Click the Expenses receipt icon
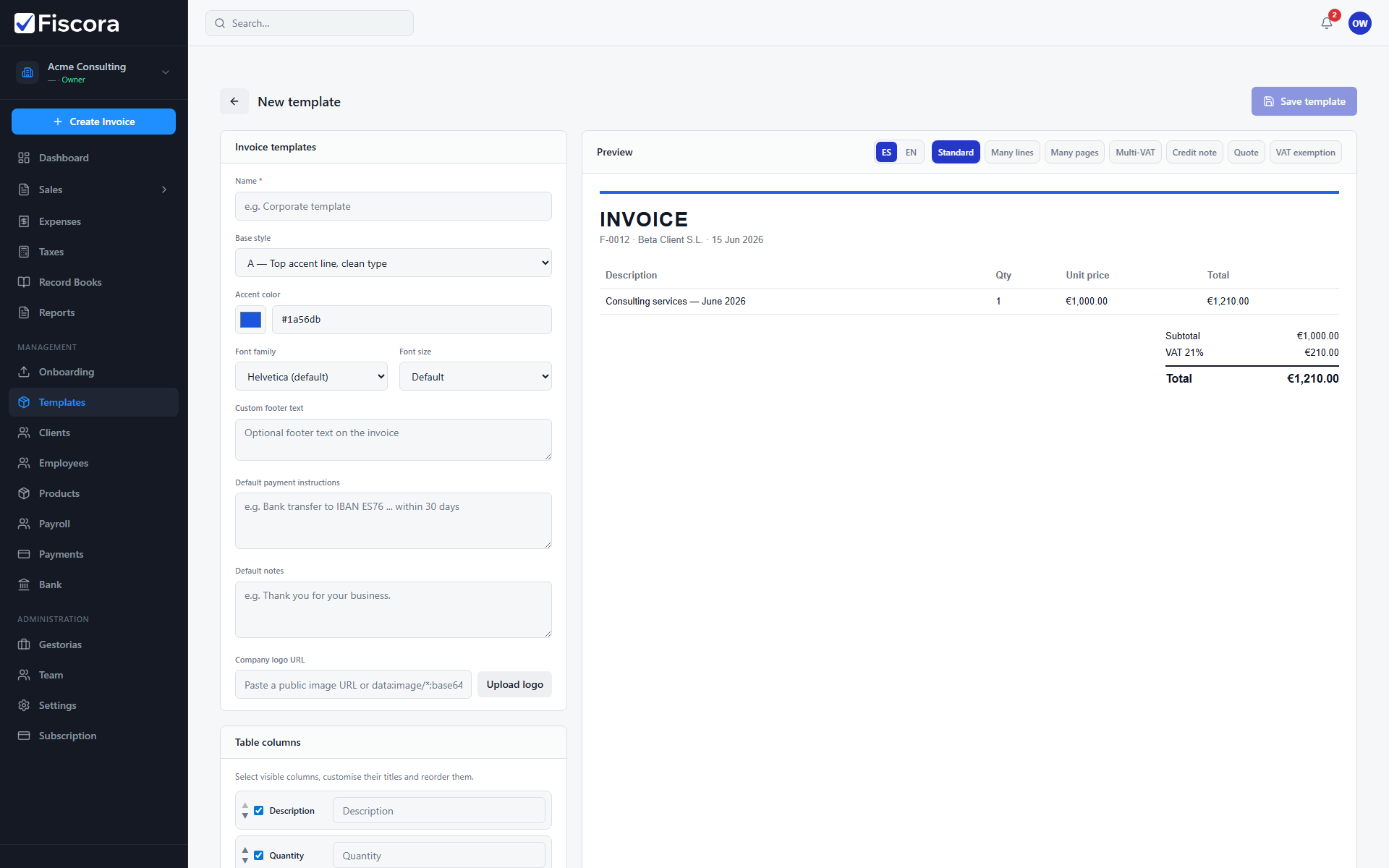The image size is (1389, 868). pos(24,221)
